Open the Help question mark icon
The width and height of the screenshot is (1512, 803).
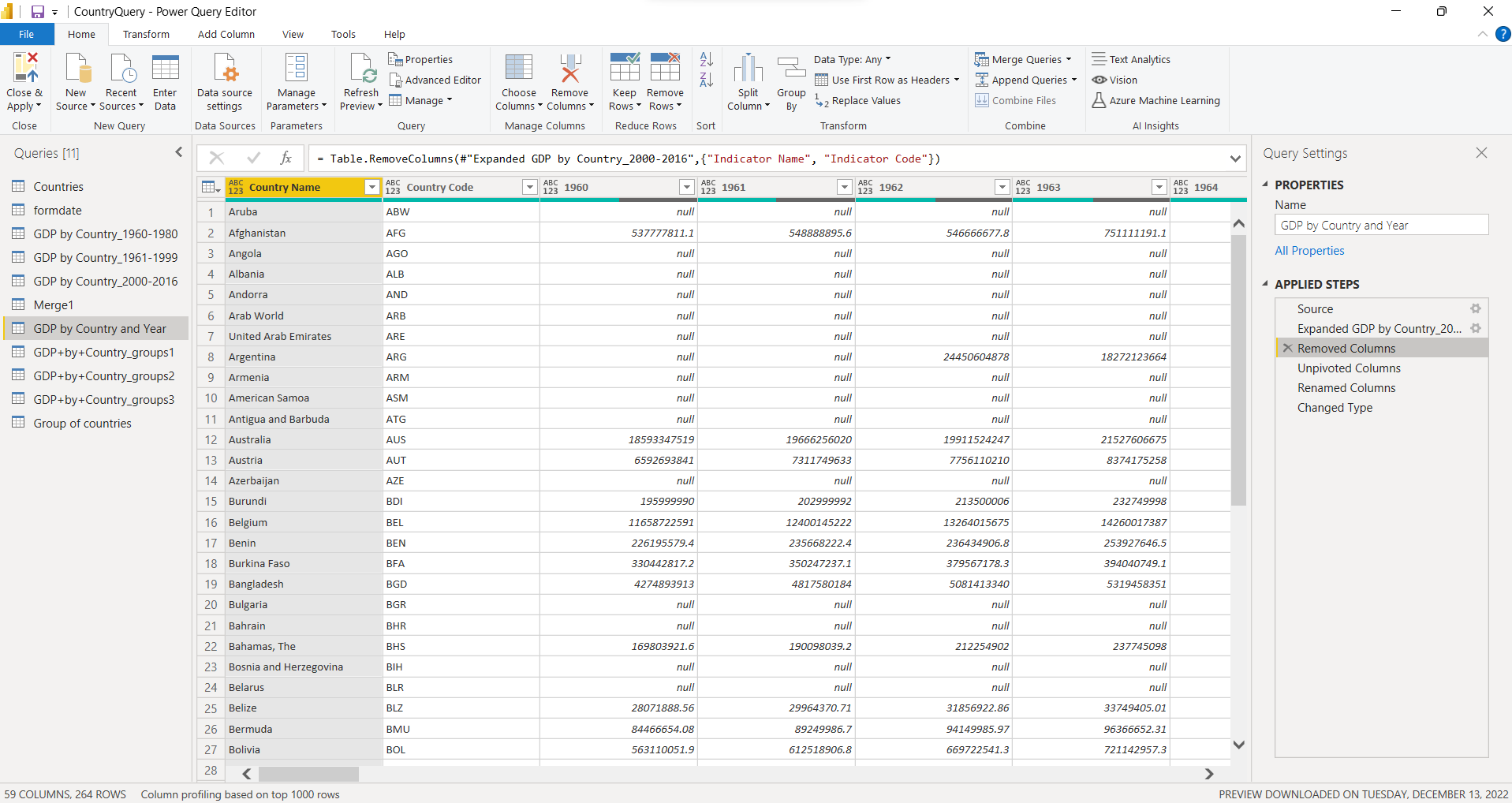coord(1503,34)
